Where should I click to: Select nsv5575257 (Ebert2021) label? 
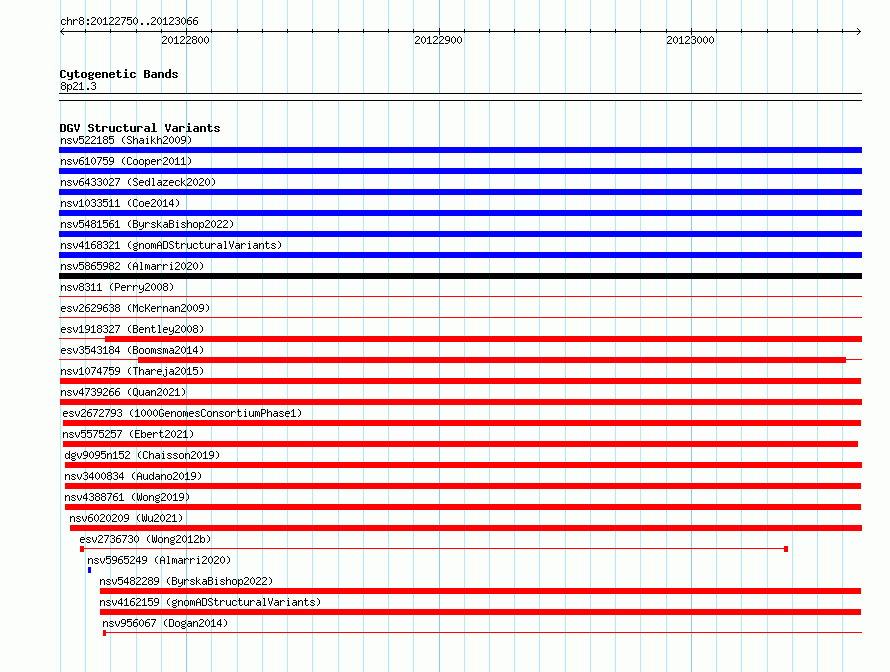click(x=128, y=434)
